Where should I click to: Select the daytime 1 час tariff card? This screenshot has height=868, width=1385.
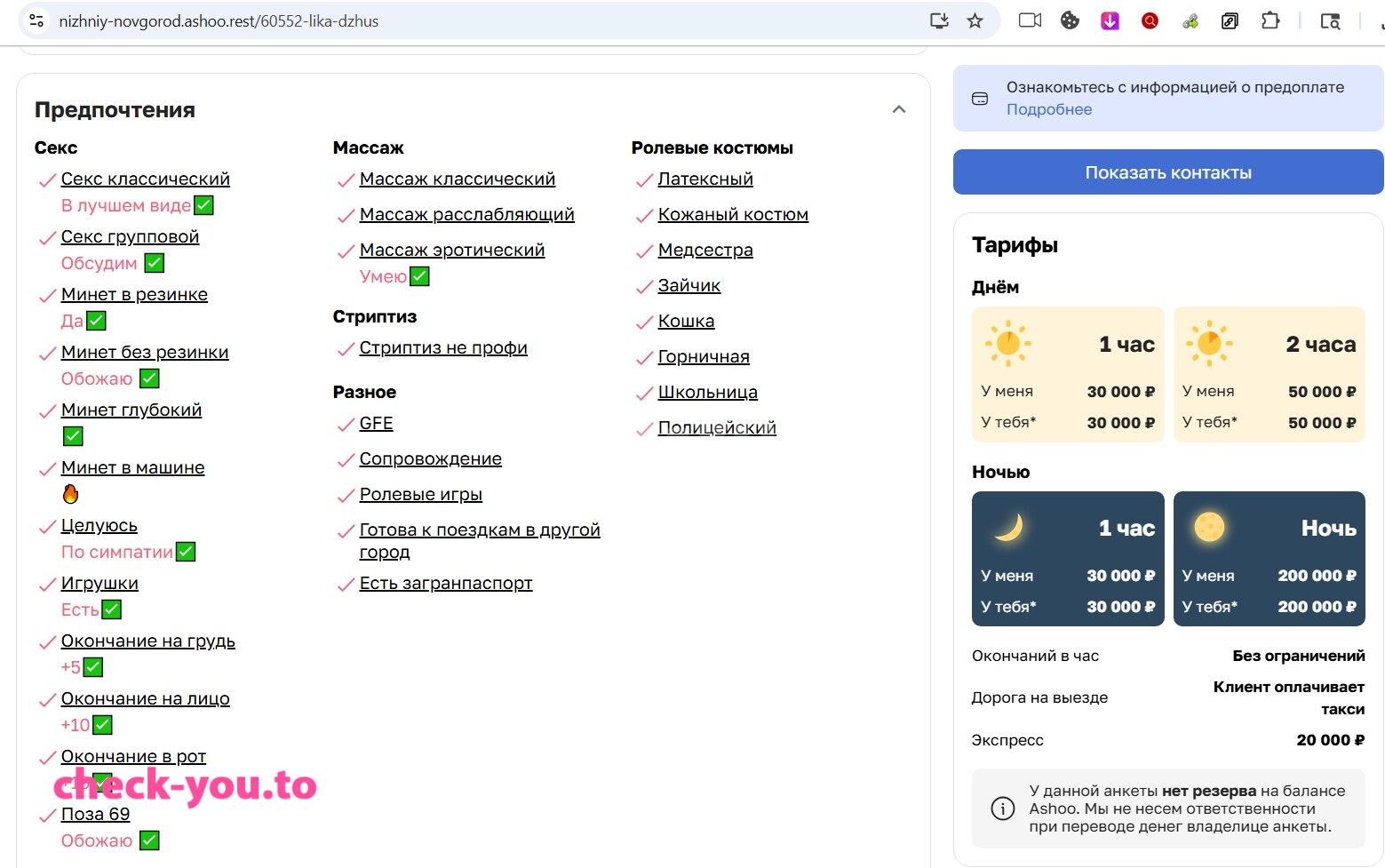(x=1068, y=374)
